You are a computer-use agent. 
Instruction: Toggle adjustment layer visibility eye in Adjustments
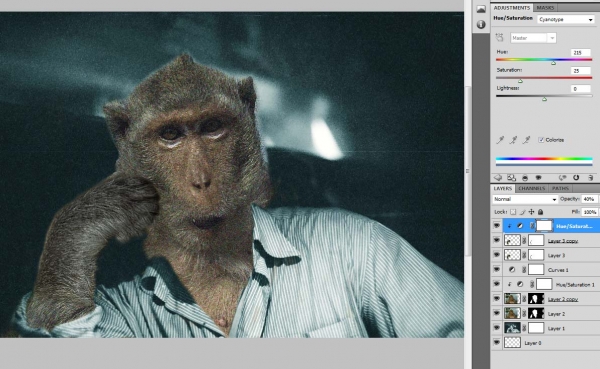[x=538, y=178]
